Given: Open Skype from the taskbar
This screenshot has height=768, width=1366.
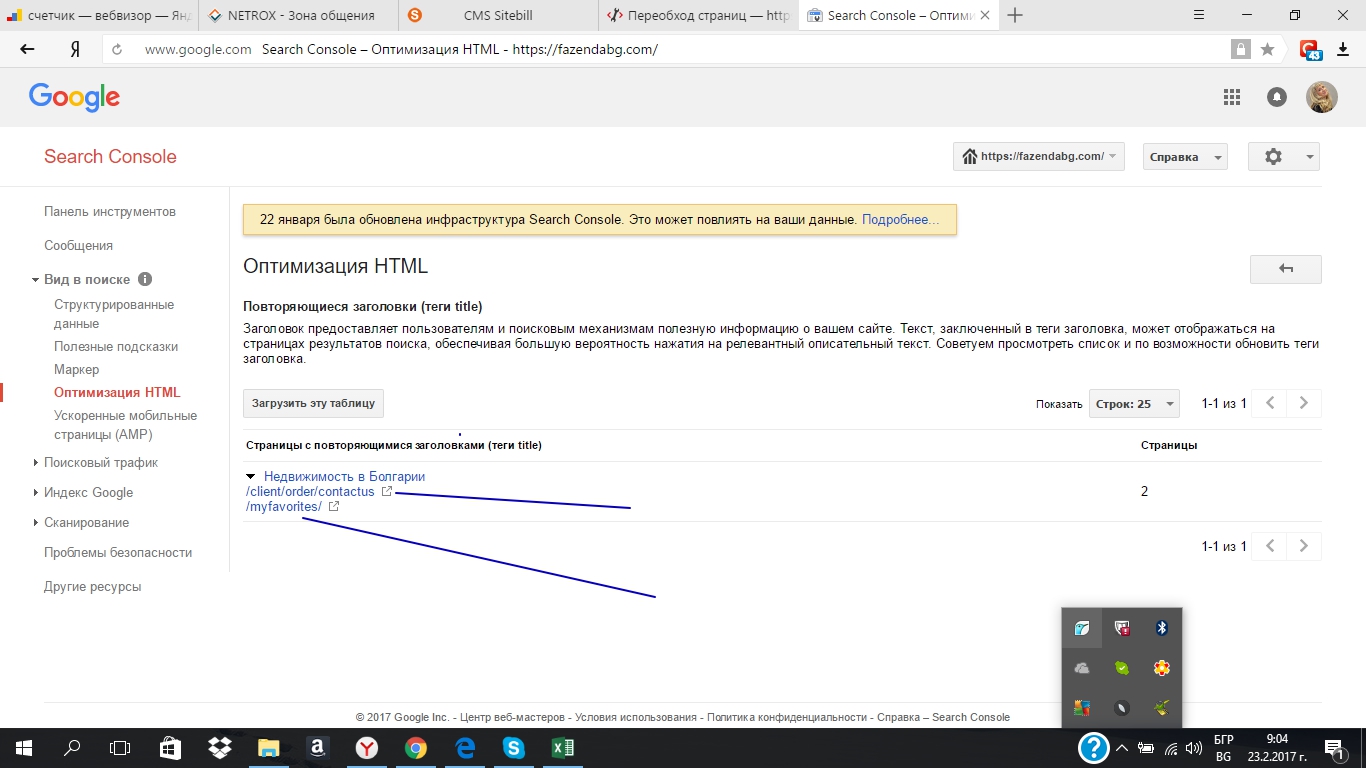Looking at the screenshot, I should [514, 747].
